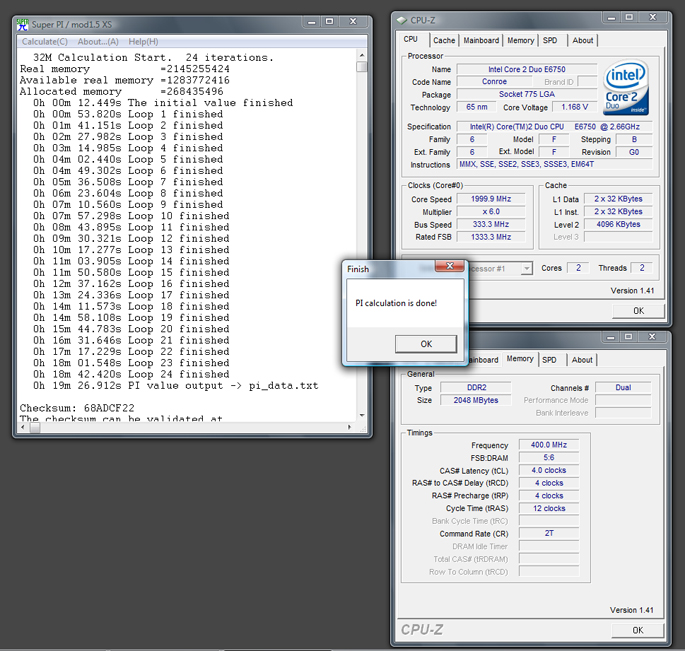The width and height of the screenshot is (685, 651).
Task: Click the FSB:DRAM value '5:6'
Action: click(549, 457)
